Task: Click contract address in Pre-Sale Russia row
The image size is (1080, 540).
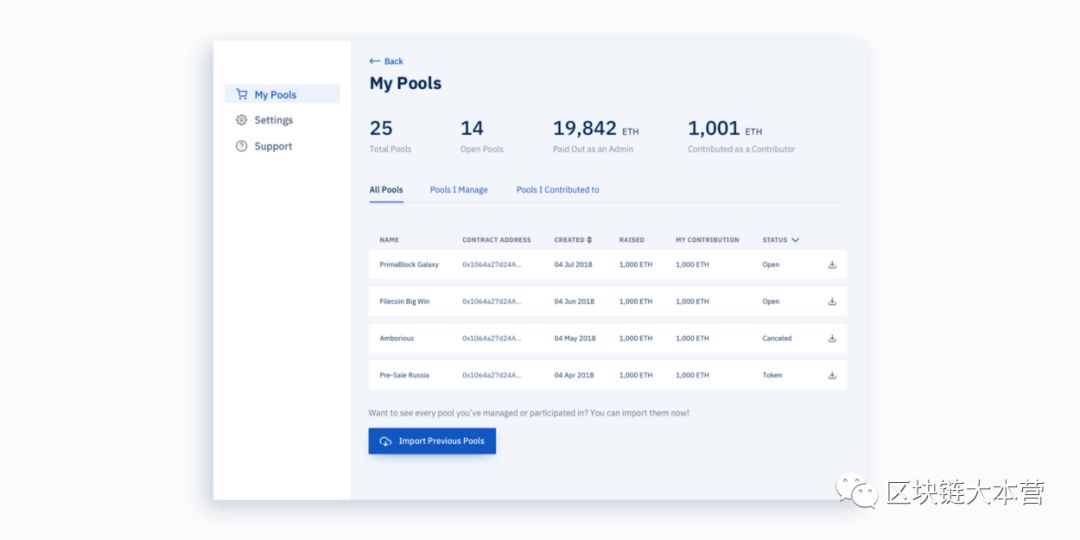Action: [x=492, y=375]
